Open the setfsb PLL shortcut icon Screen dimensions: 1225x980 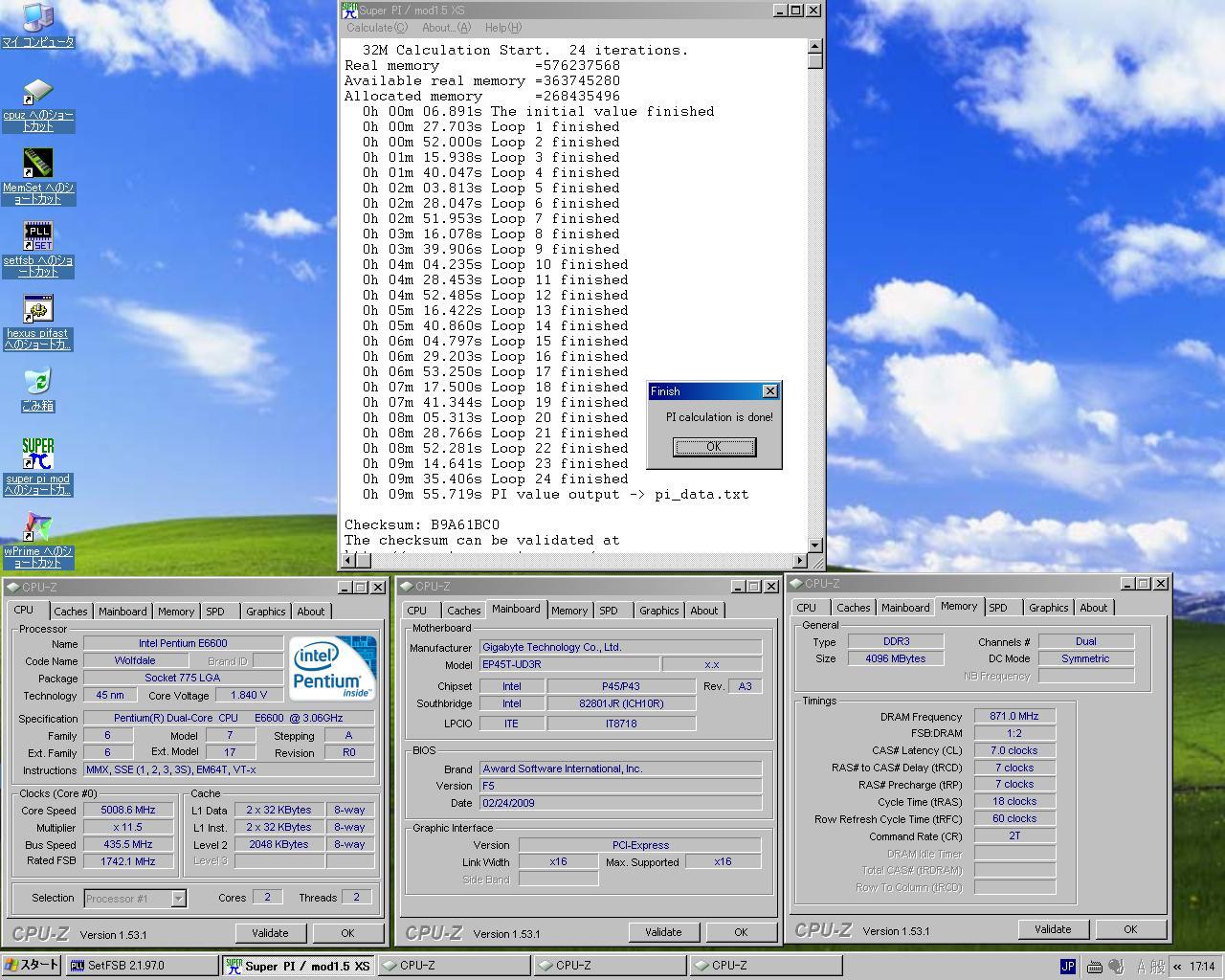[37, 236]
